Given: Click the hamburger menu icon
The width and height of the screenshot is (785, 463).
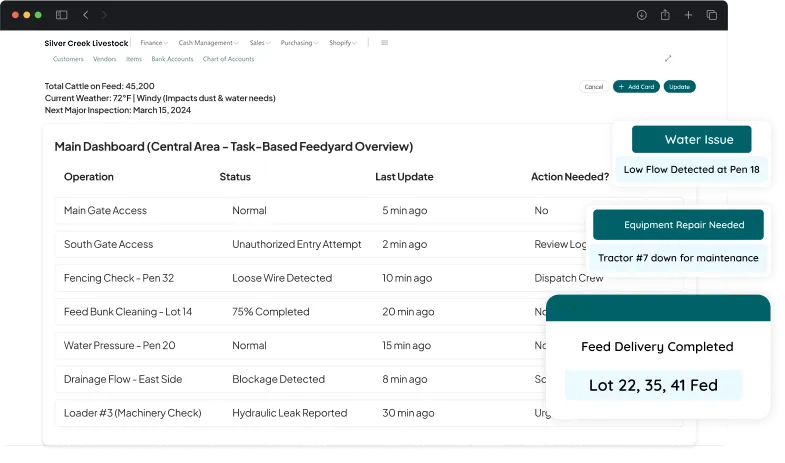Looking at the screenshot, I should tap(385, 43).
